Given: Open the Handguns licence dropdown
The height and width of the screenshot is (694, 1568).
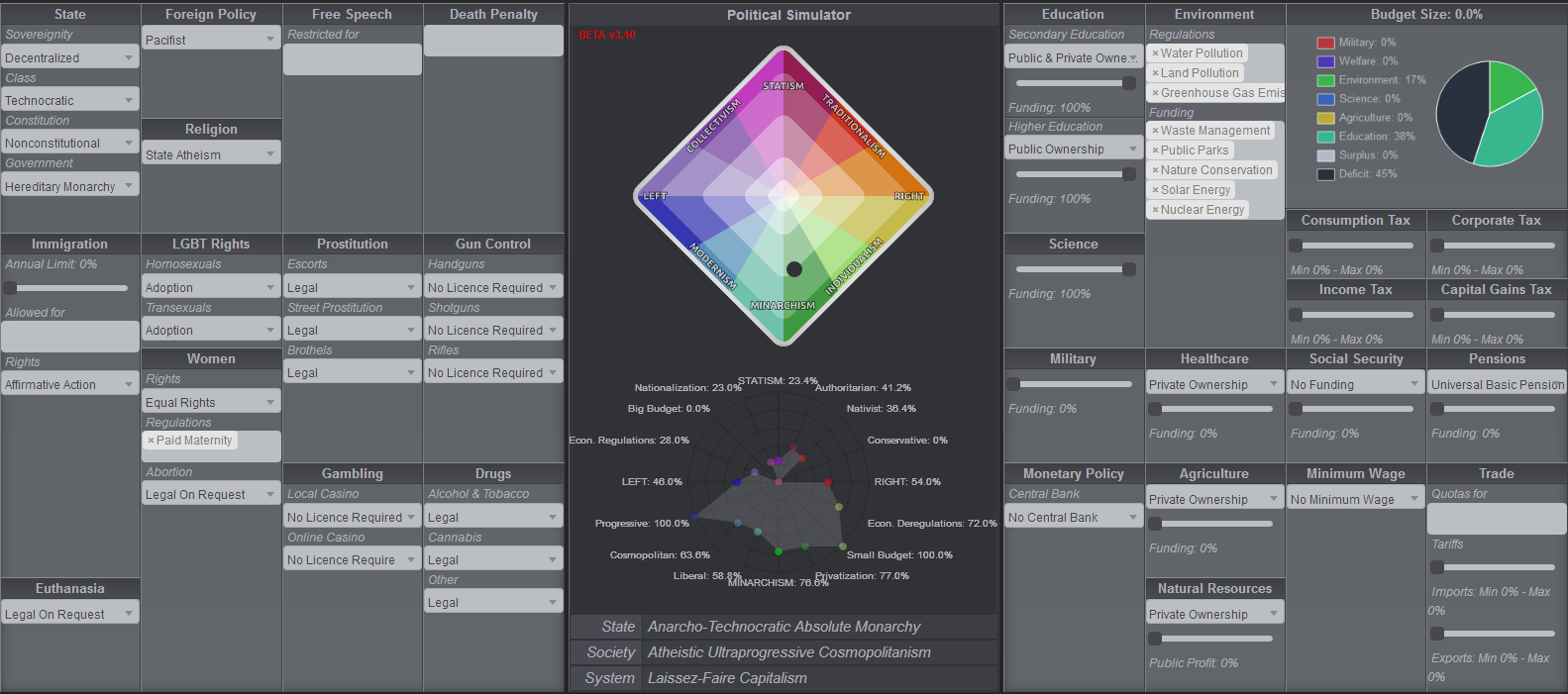Looking at the screenshot, I should pos(493,287).
